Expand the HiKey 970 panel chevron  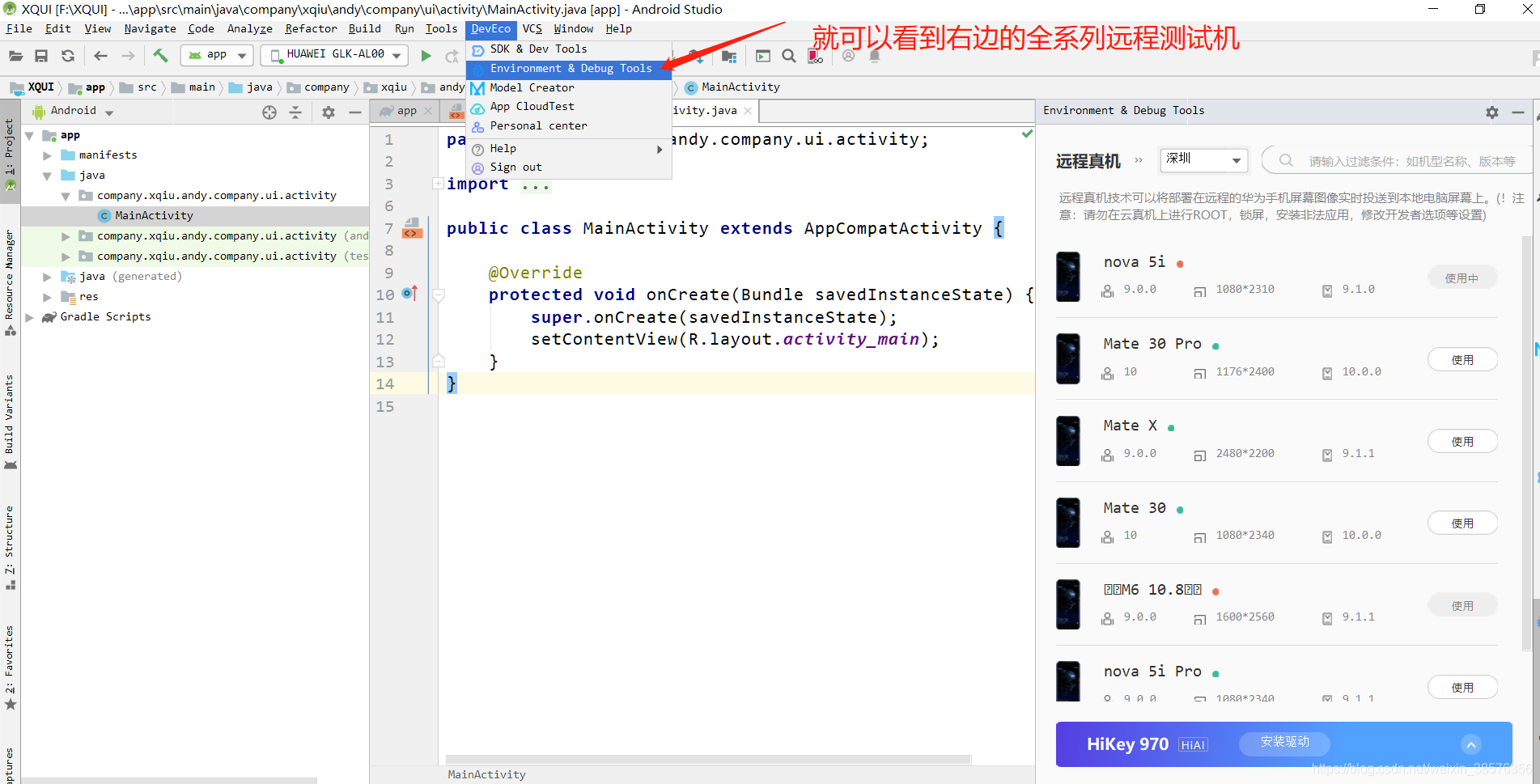(x=1471, y=744)
